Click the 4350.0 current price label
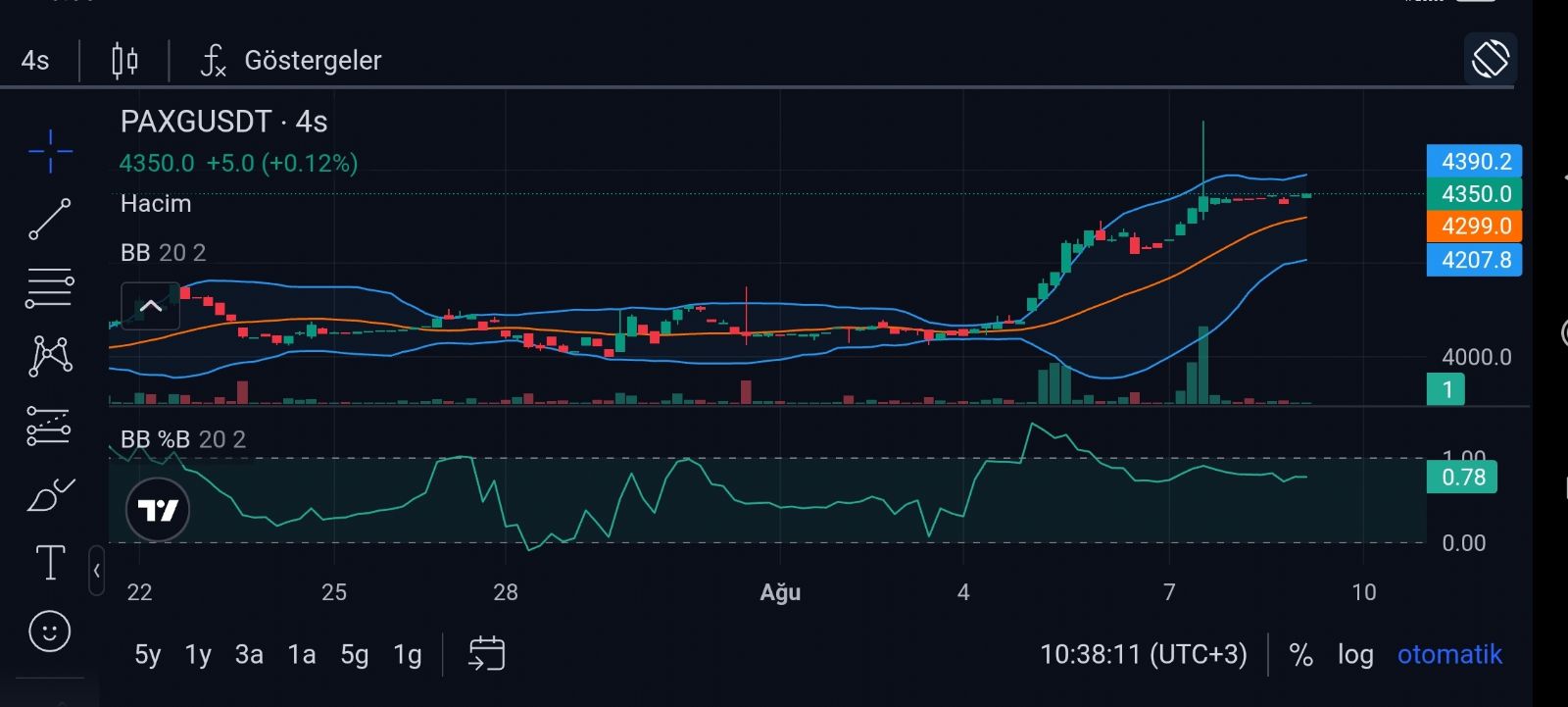Screen dimensions: 1568x707 [1474, 193]
